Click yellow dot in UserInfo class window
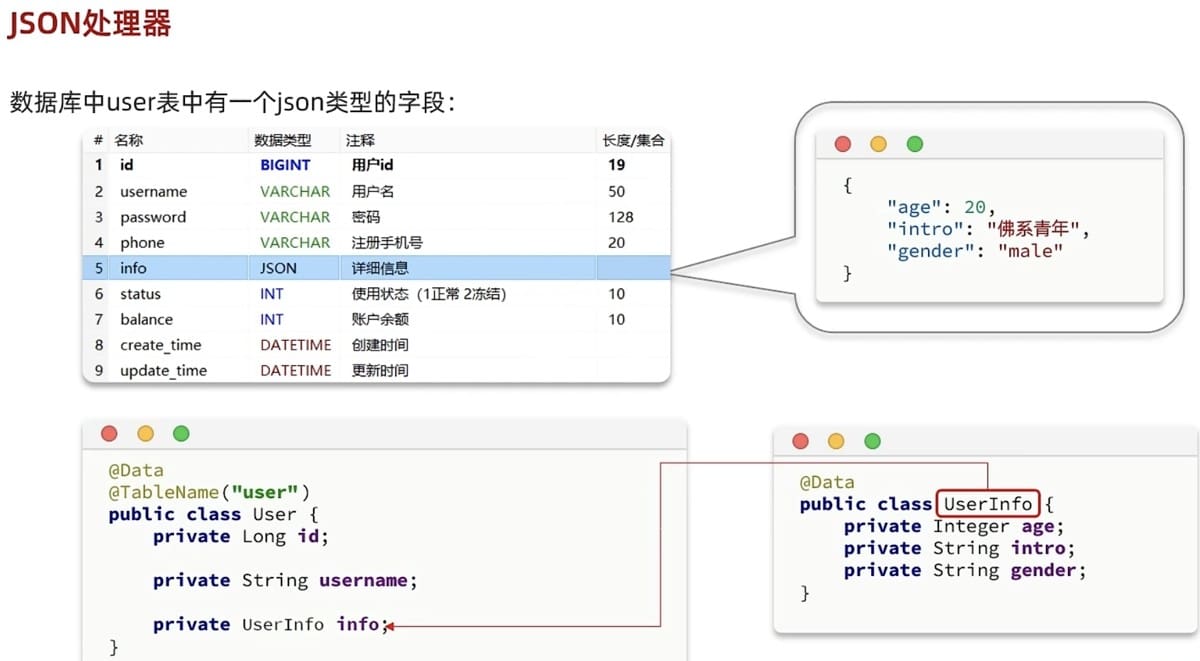Image resolution: width=1200 pixels, height=661 pixels. tap(837, 441)
